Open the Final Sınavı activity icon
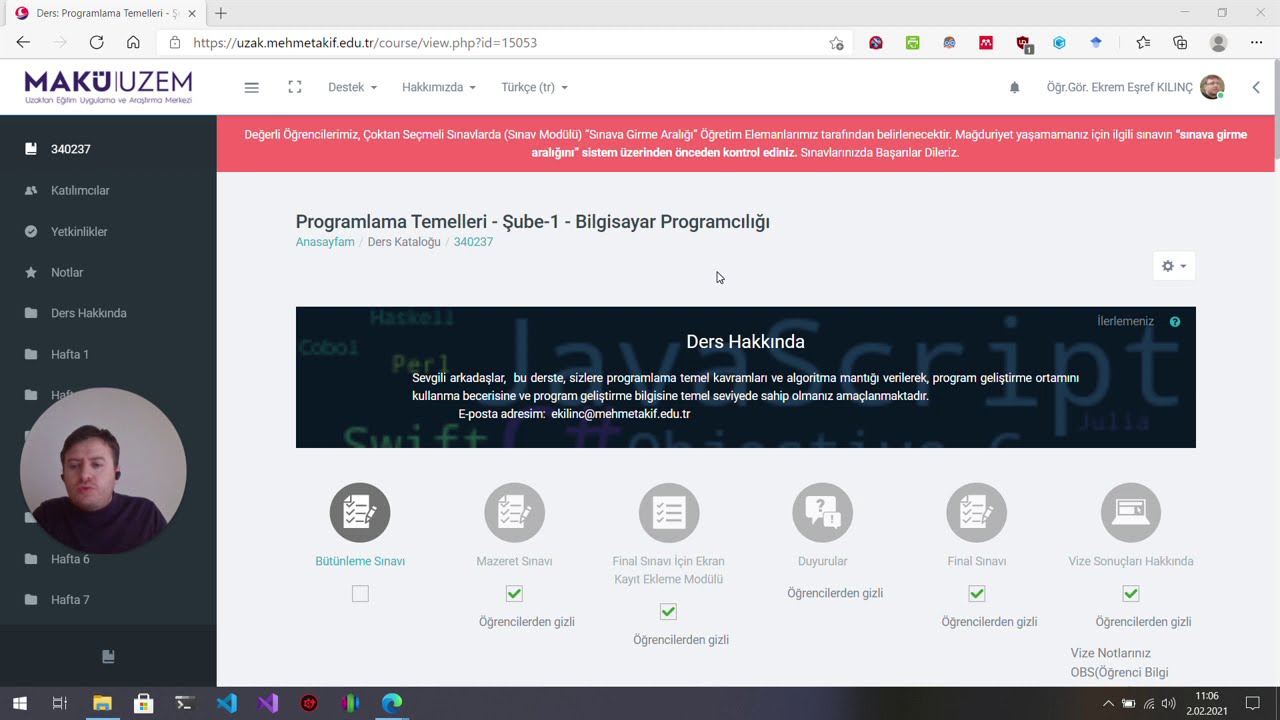This screenshot has width=1280, height=720. point(976,513)
